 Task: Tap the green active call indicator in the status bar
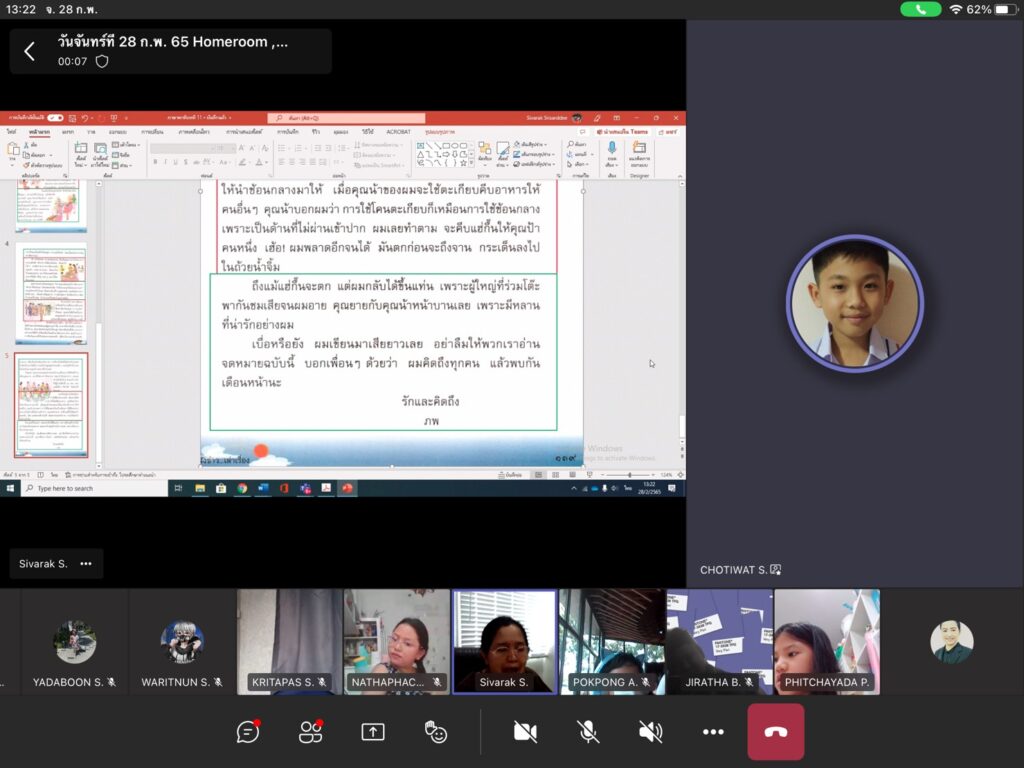tap(920, 9)
